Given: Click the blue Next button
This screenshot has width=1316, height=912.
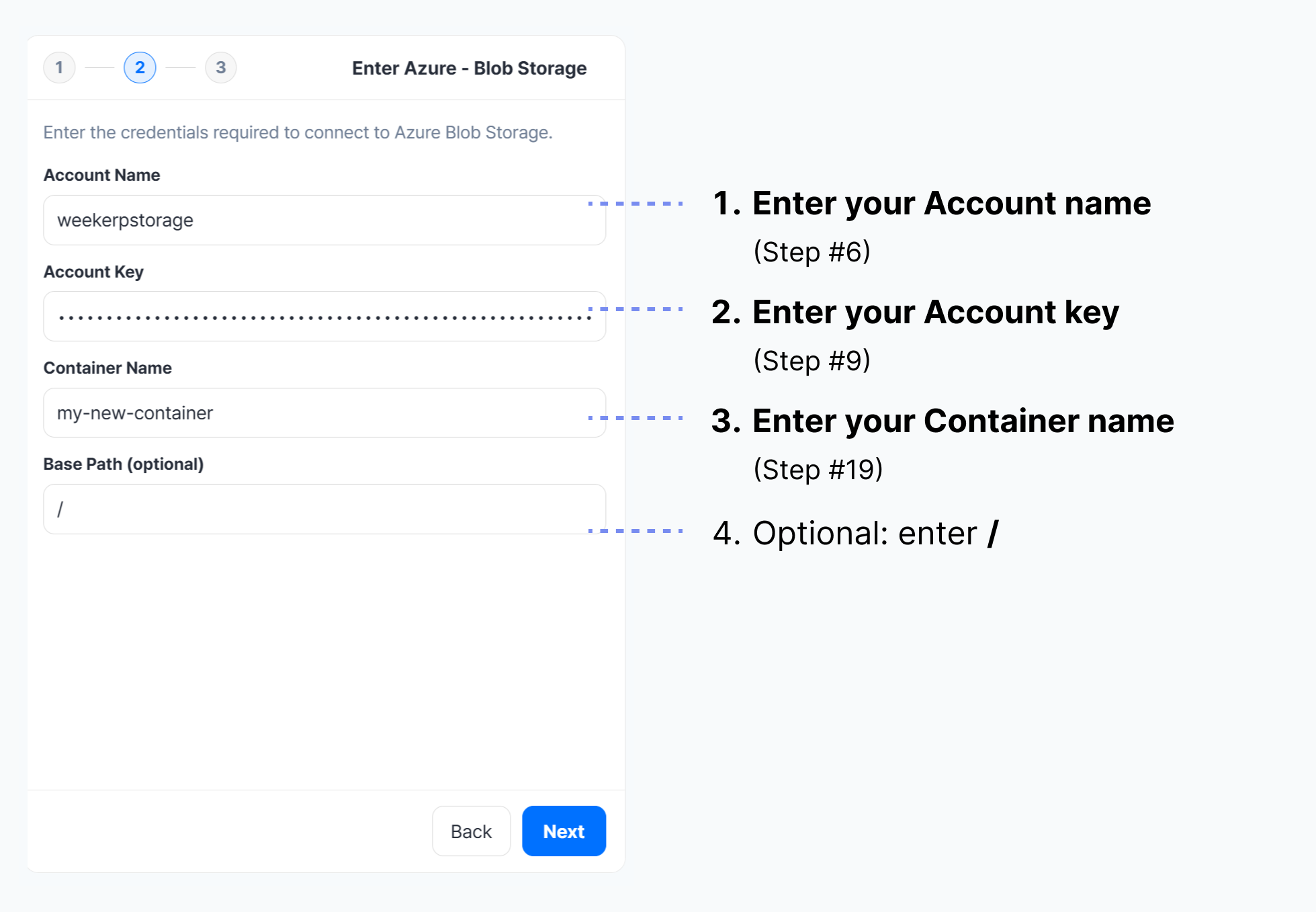Looking at the screenshot, I should tap(563, 831).
